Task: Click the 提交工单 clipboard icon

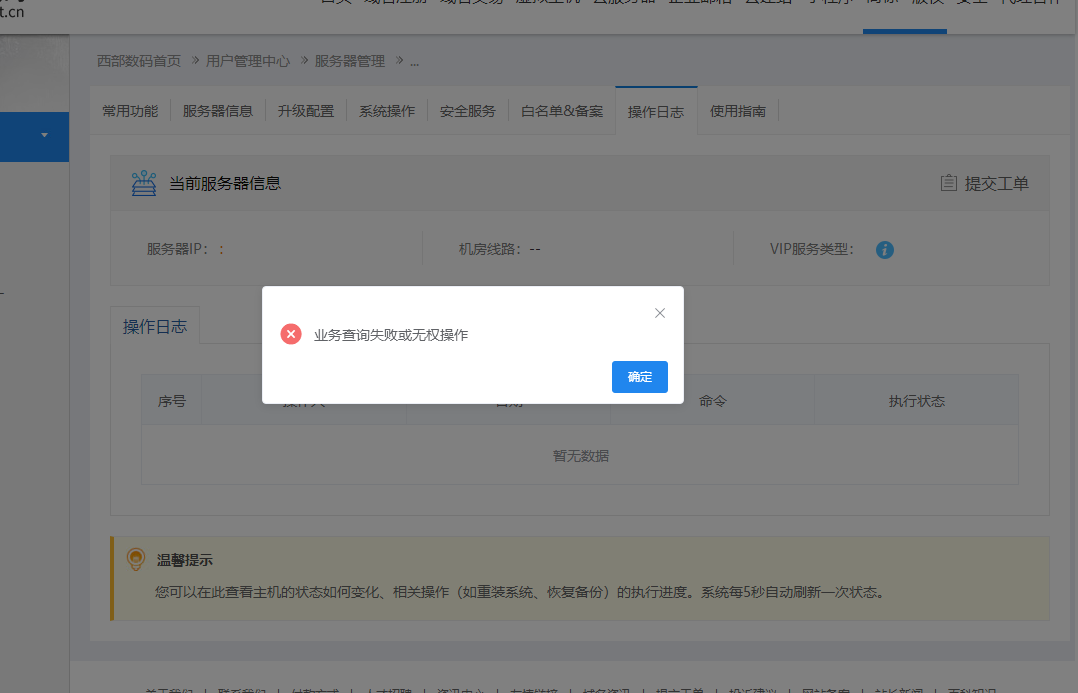Action: coord(949,183)
